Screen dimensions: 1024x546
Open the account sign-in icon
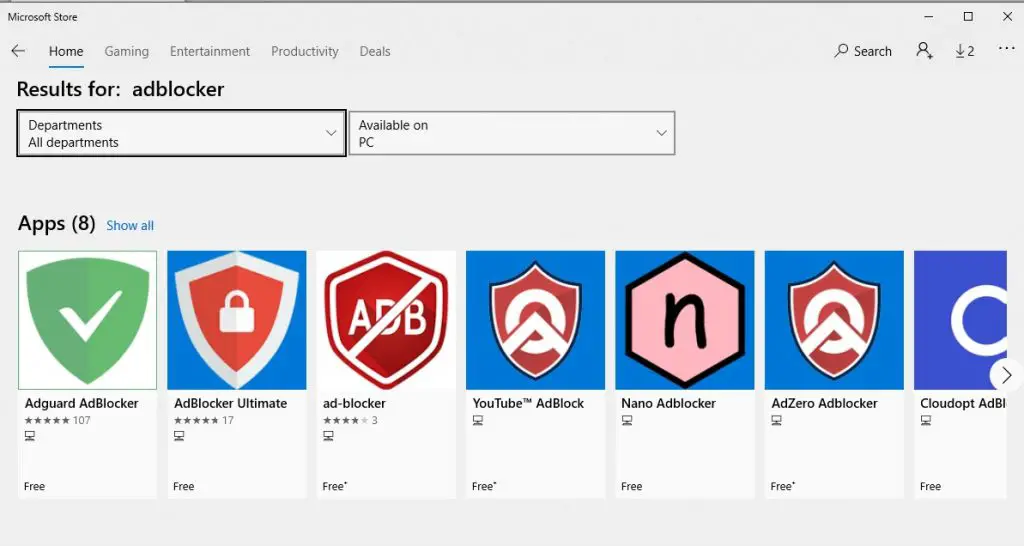coord(924,51)
